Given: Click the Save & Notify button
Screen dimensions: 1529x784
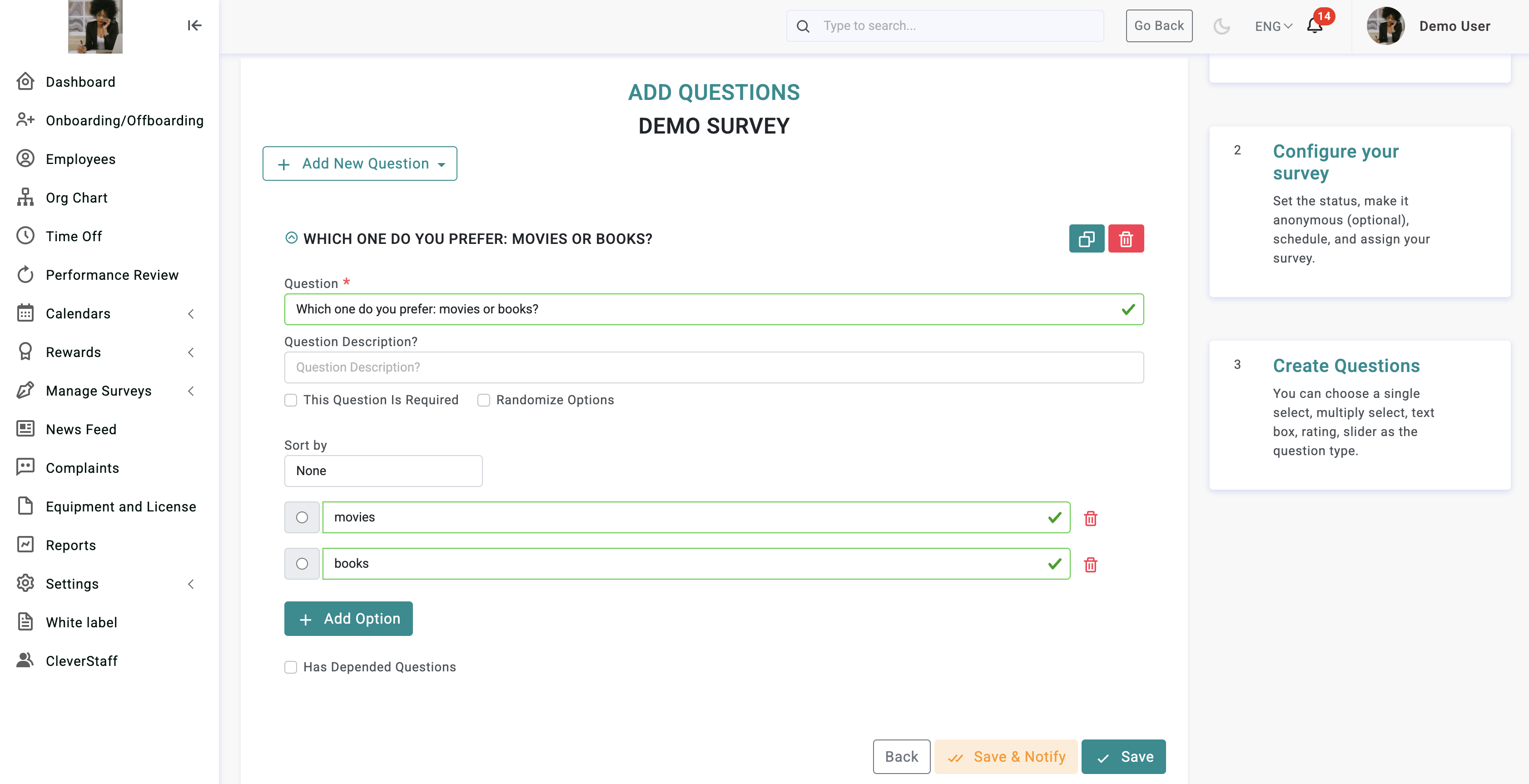Looking at the screenshot, I should [1006, 757].
